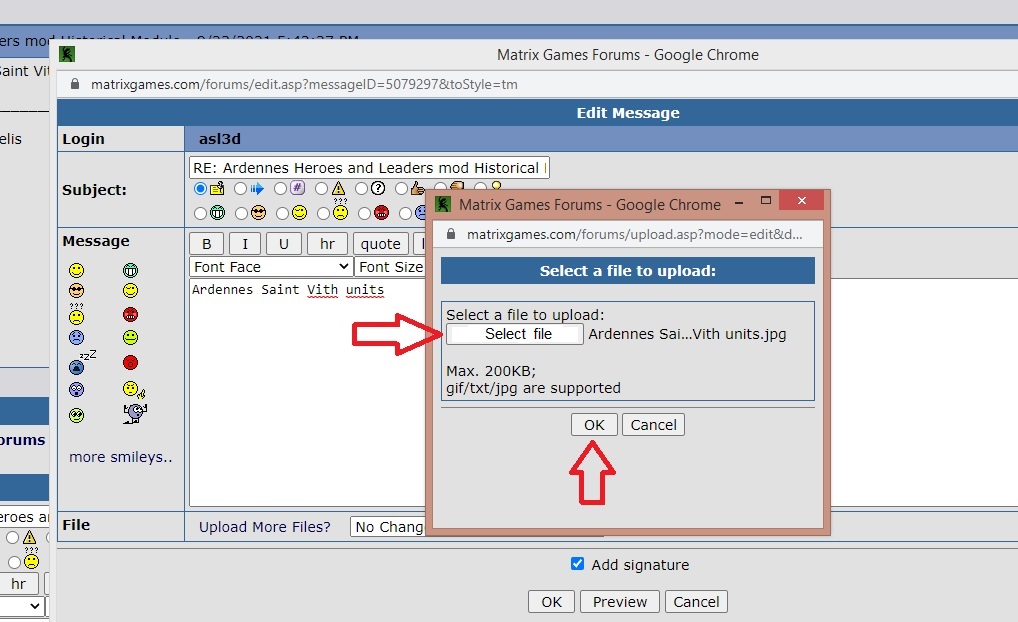Click the Upload More Files? link
The width and height of the screenshot is (1018, 622).
pos(265,527)
